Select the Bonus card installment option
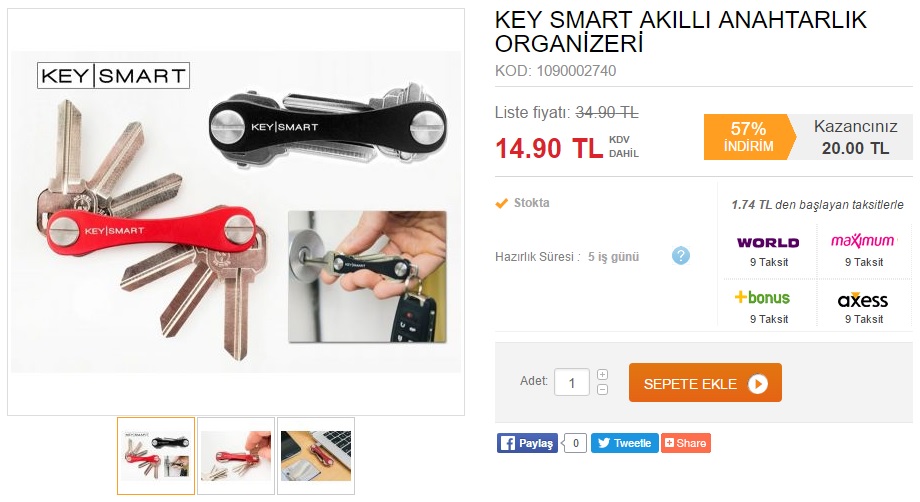The height and width of the screenshot is (502, 920). 769,307
